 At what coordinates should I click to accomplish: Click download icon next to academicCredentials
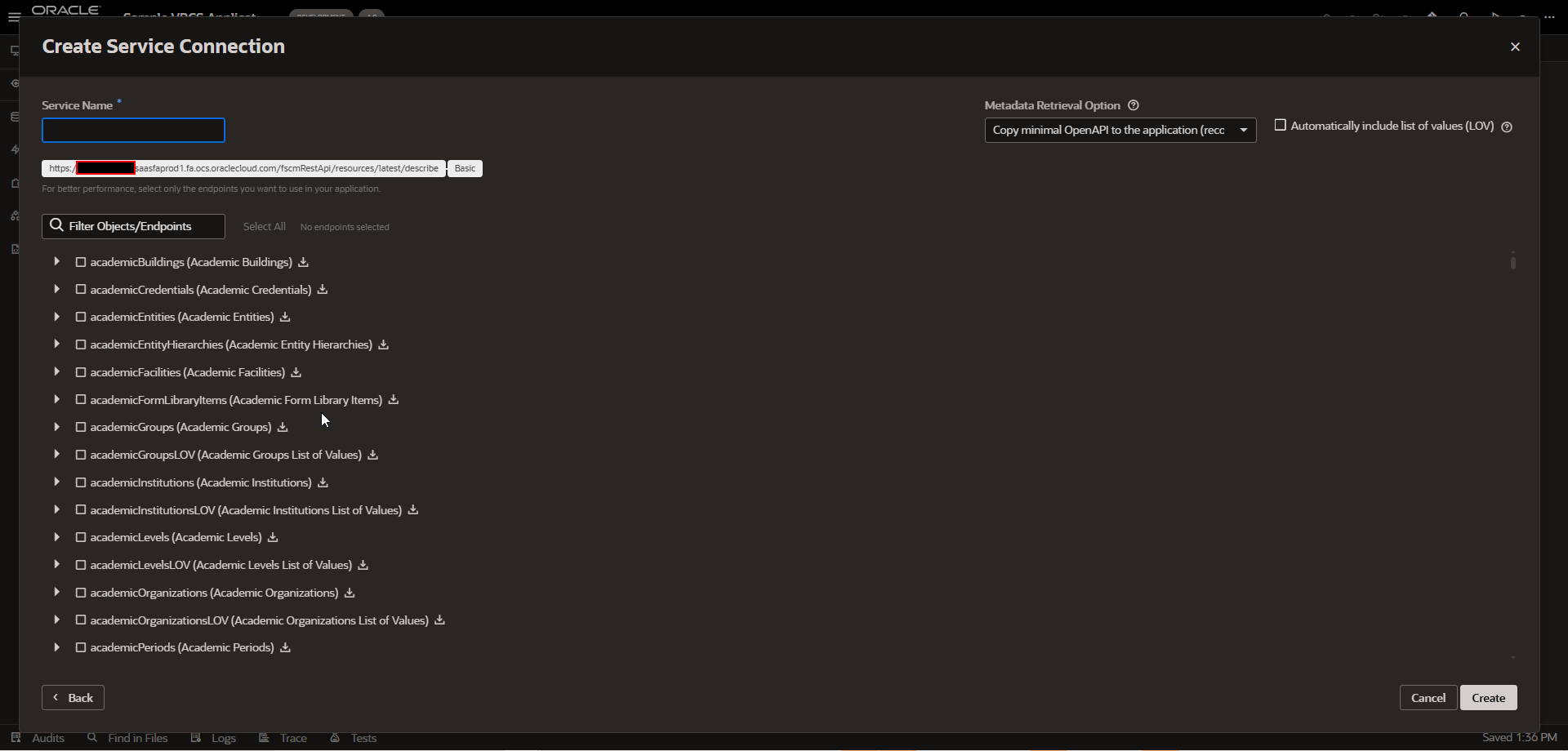(323, 290)
